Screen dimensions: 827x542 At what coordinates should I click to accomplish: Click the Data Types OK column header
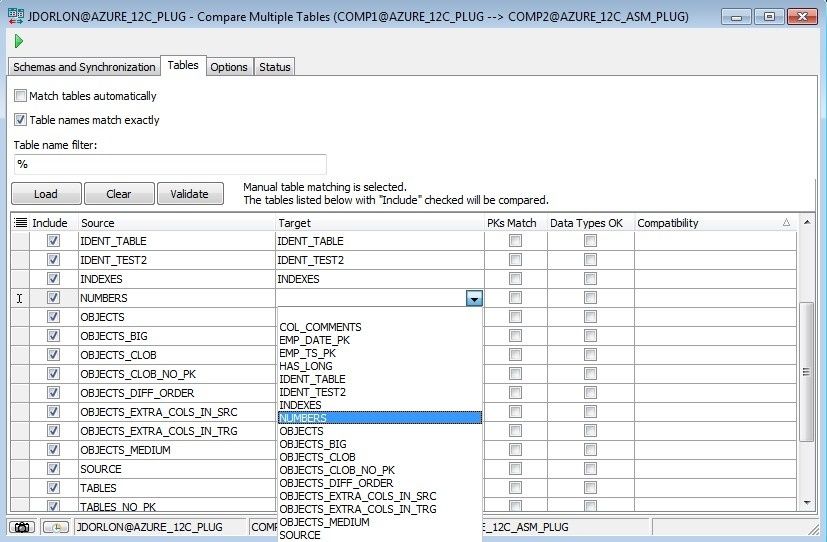590,222
